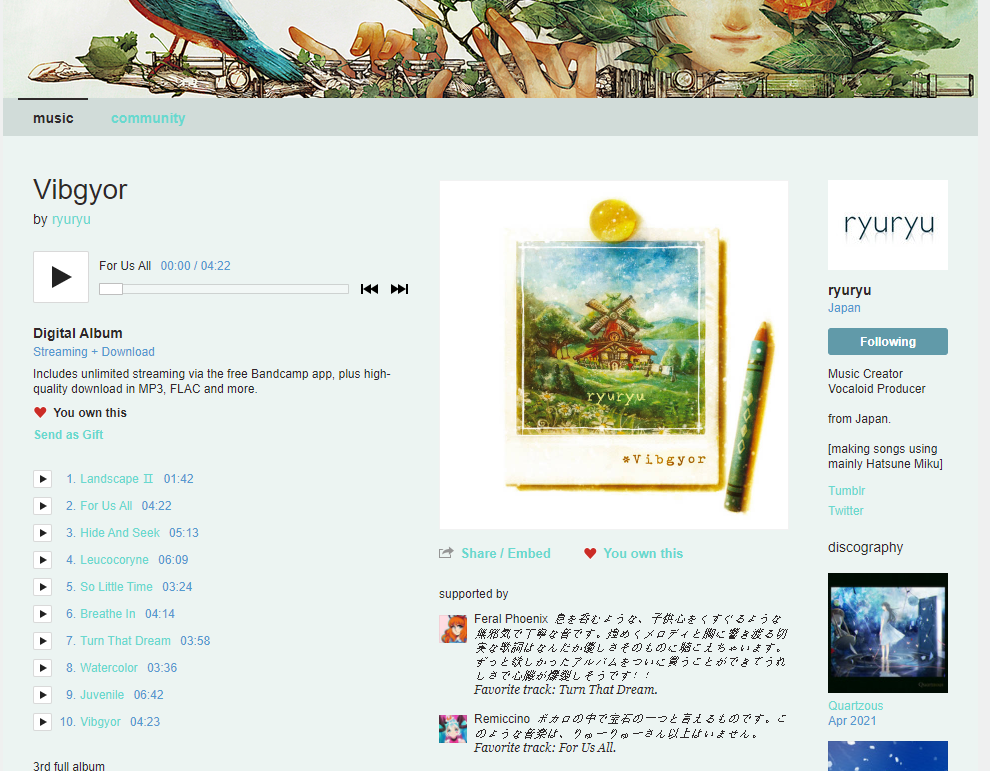
Task: Play track 5 So Little Time
Action: 42,587
